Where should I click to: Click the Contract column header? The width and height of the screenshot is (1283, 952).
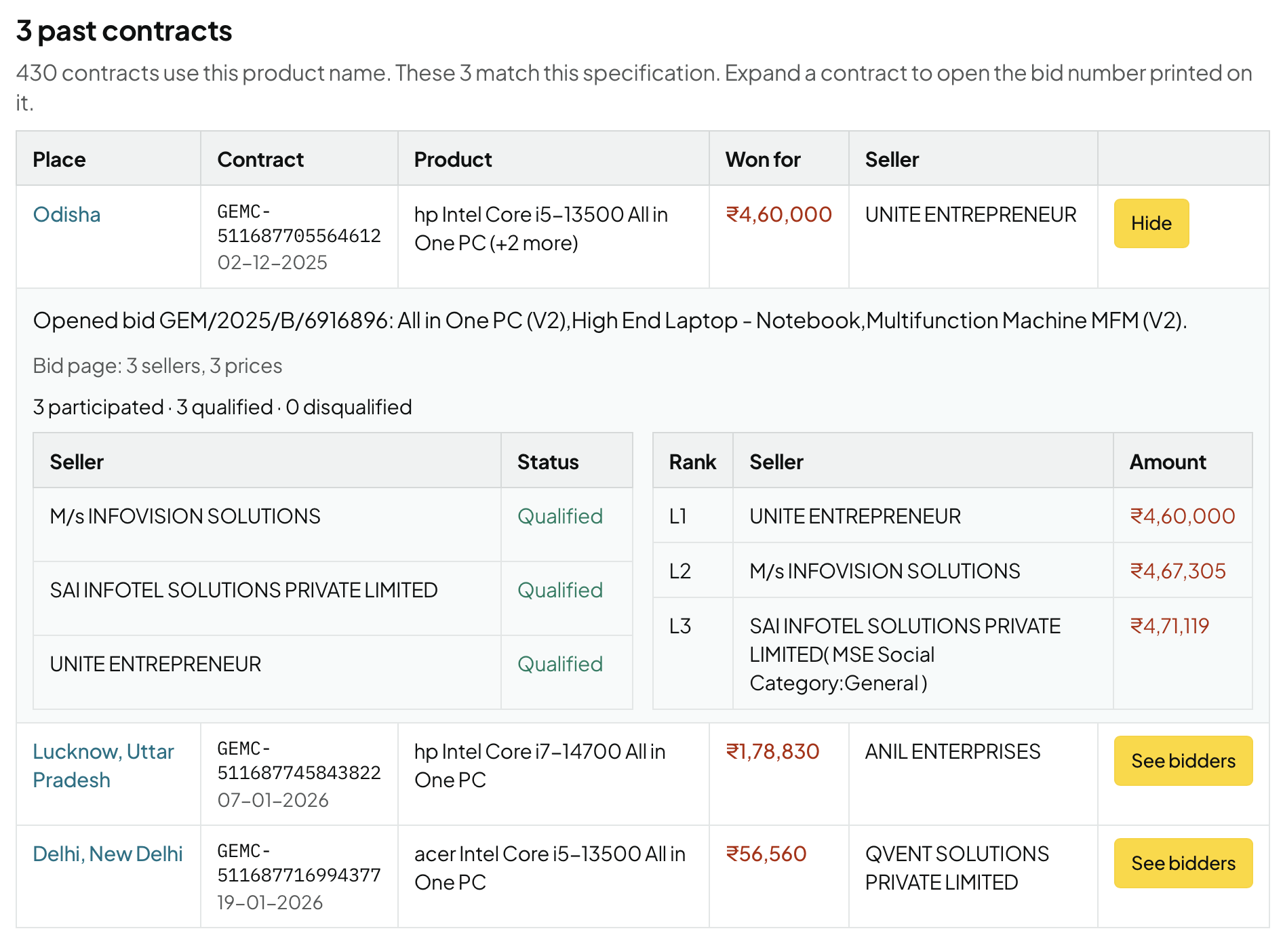coord(299,159)
